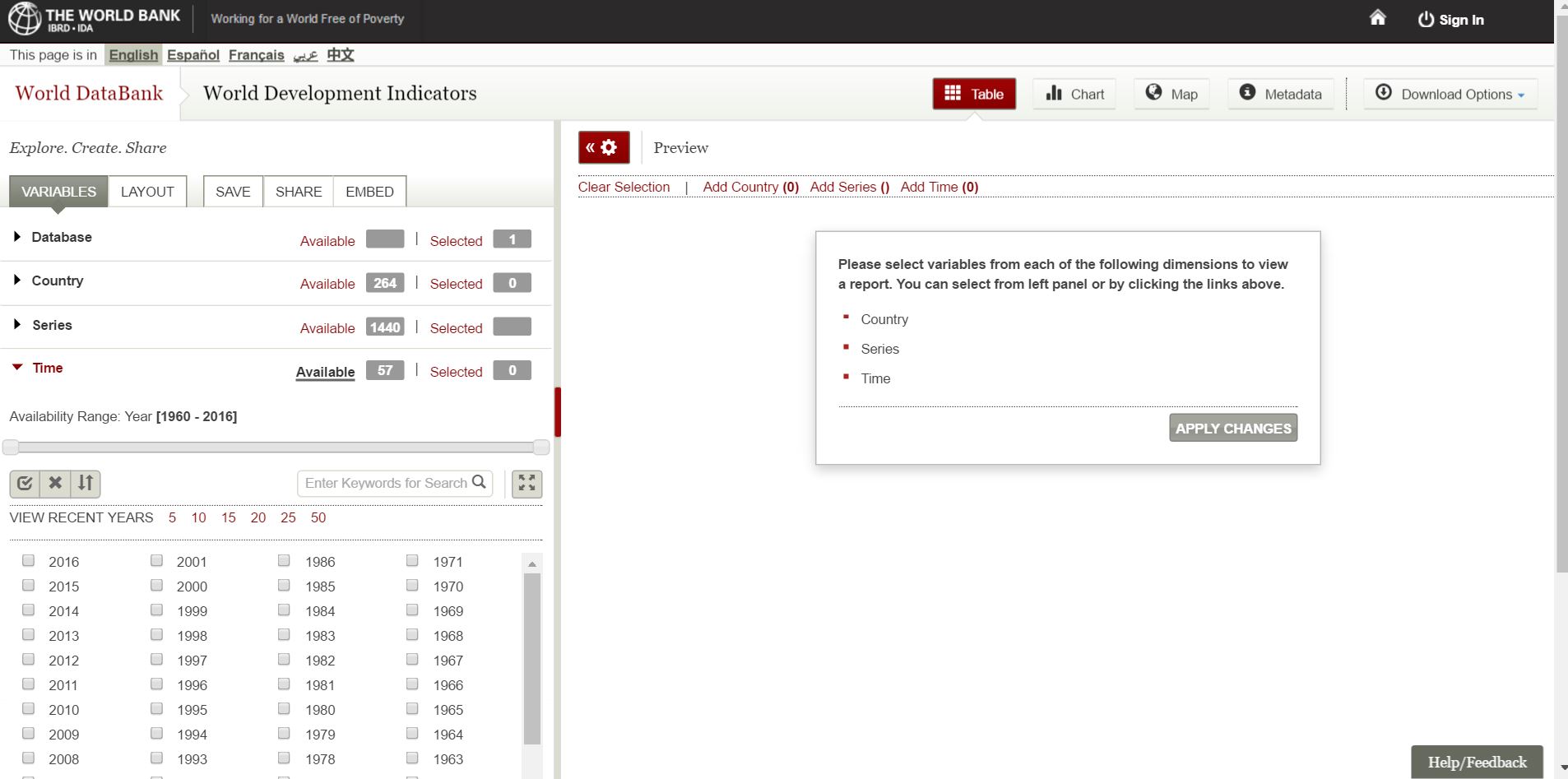Switch to the VARIABLES tab
Screen dimensions: 1568x779
tap(58, 192)
